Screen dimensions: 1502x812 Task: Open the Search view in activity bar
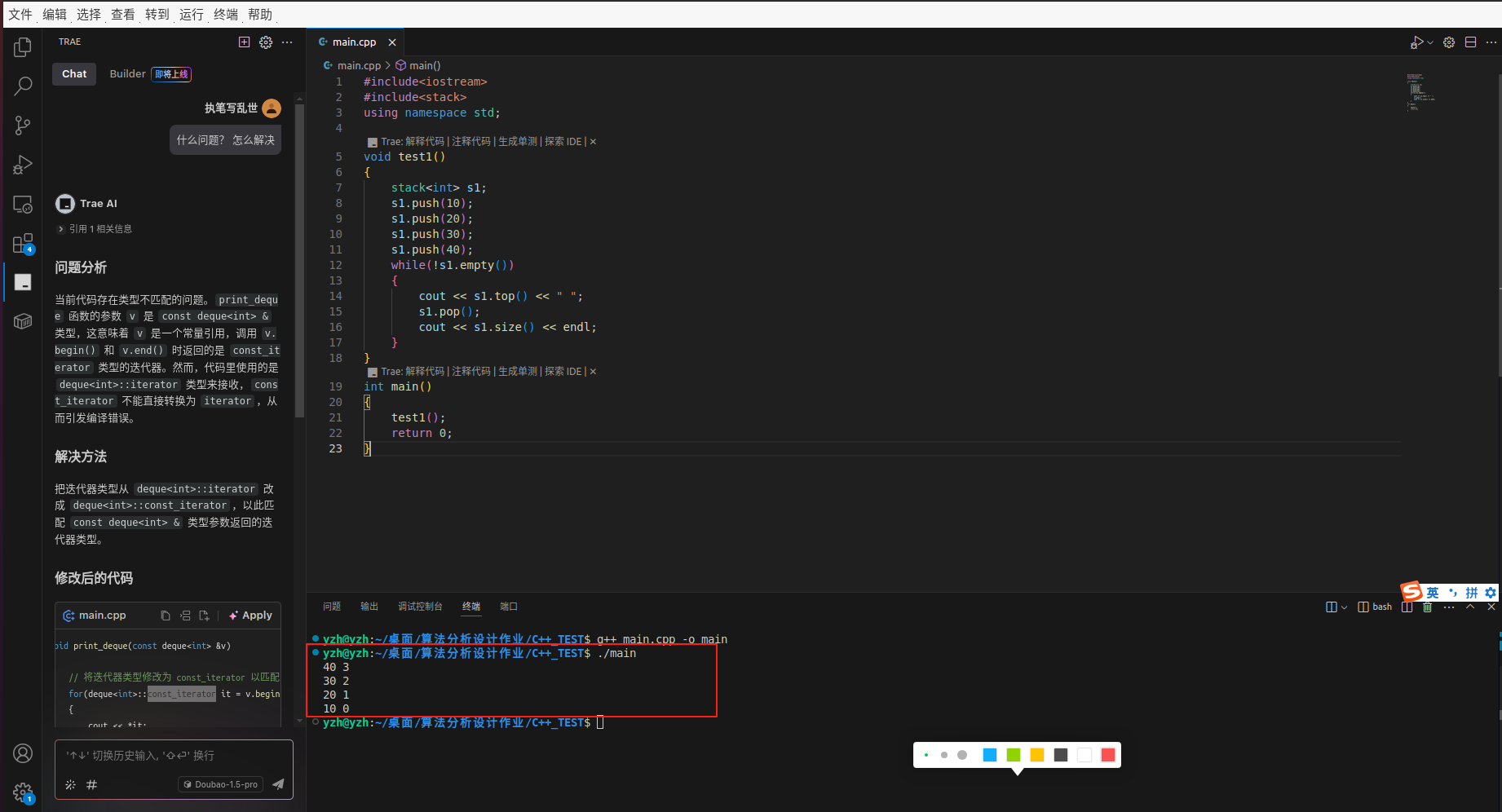(23, 86)
